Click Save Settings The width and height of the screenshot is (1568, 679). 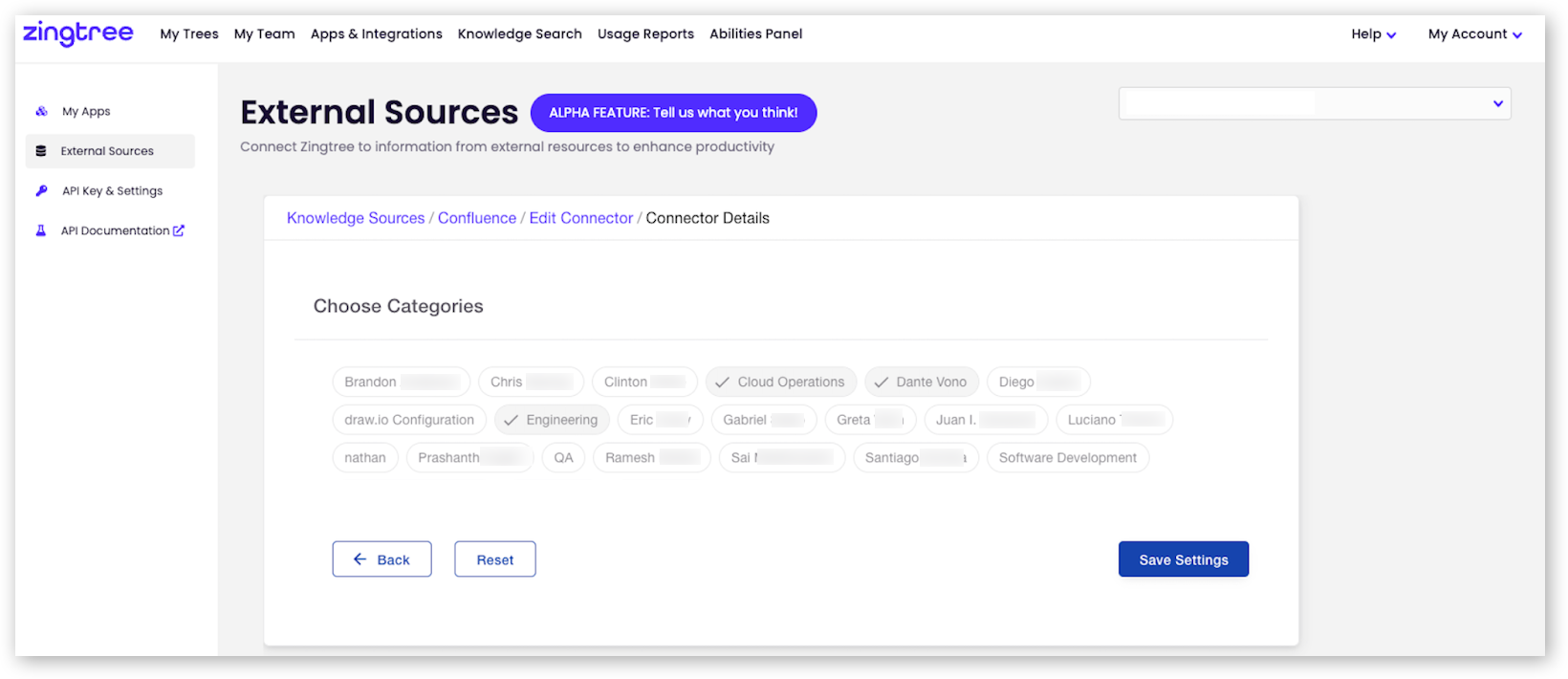point(1184,559)
